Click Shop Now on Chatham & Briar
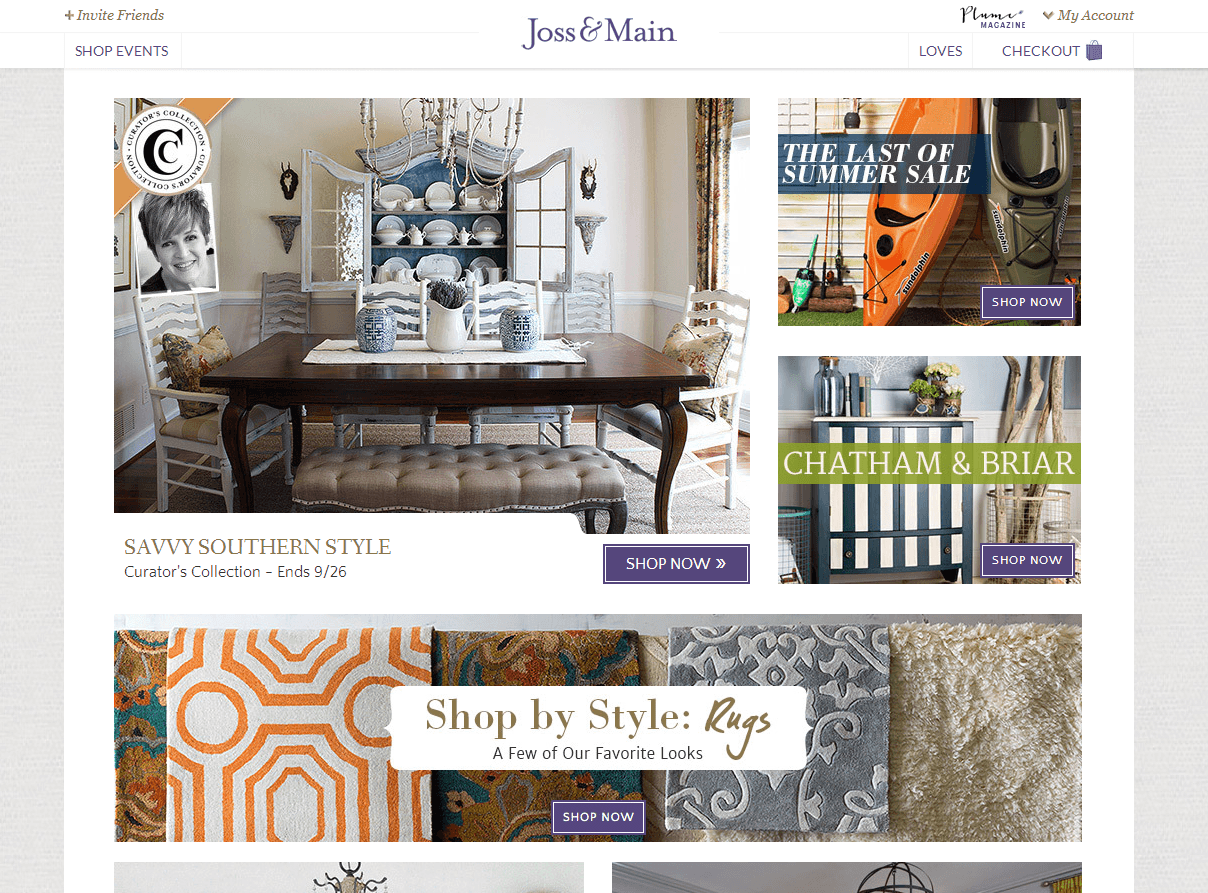The width and height of the screenshot is (1208, 893). [1027, 560]
